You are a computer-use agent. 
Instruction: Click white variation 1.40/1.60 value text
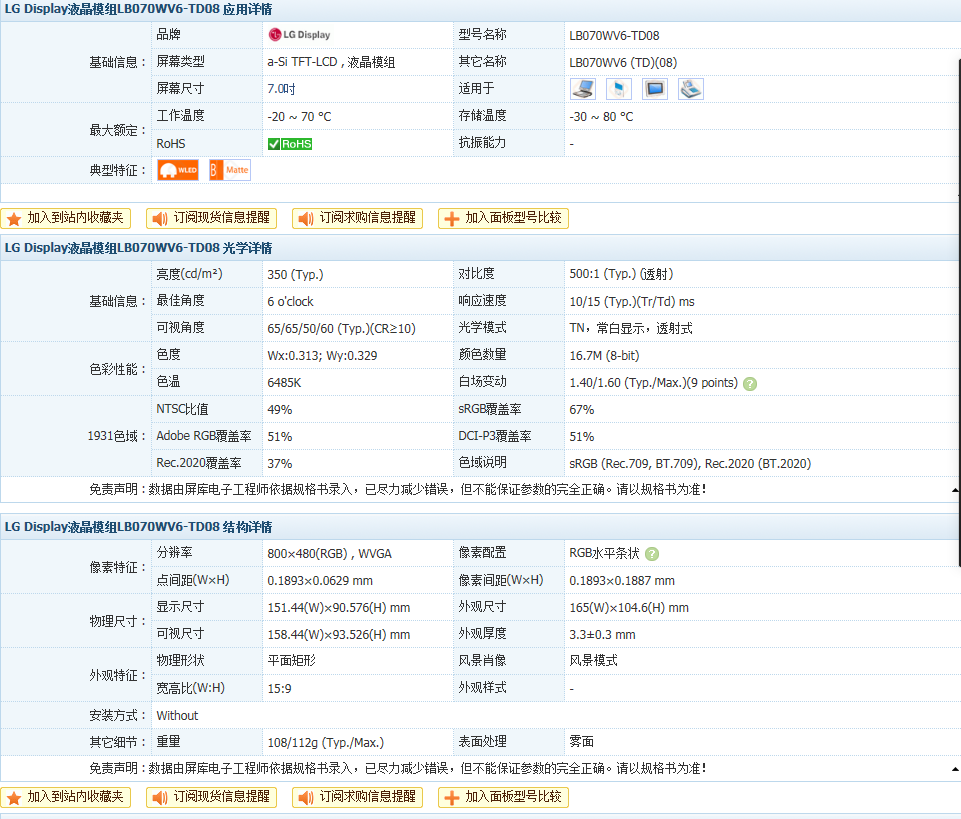click(653, 383)
